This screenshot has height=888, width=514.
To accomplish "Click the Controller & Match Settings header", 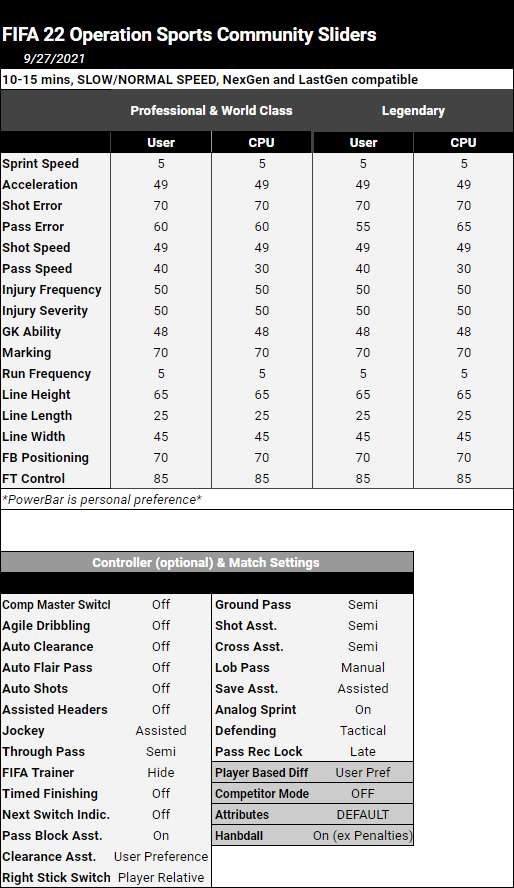I will click(x=206, y=562).
